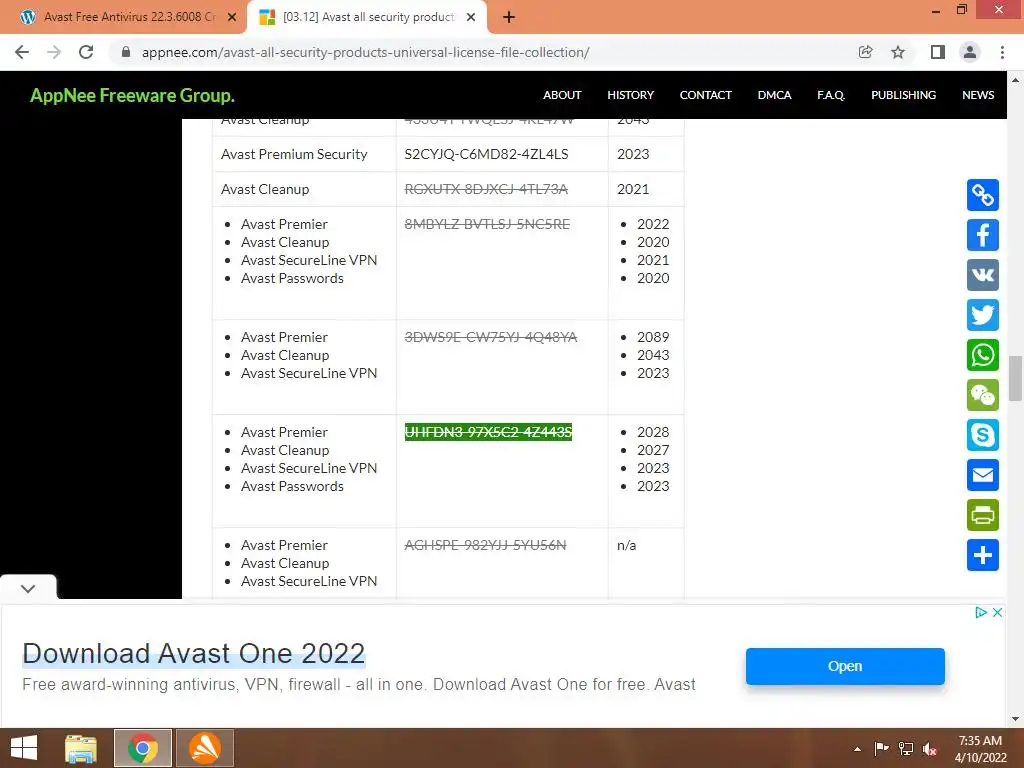Open the CONTACT menu item
The height and width of the screenshot is (768, 1024).
click(x=705, y=95)
